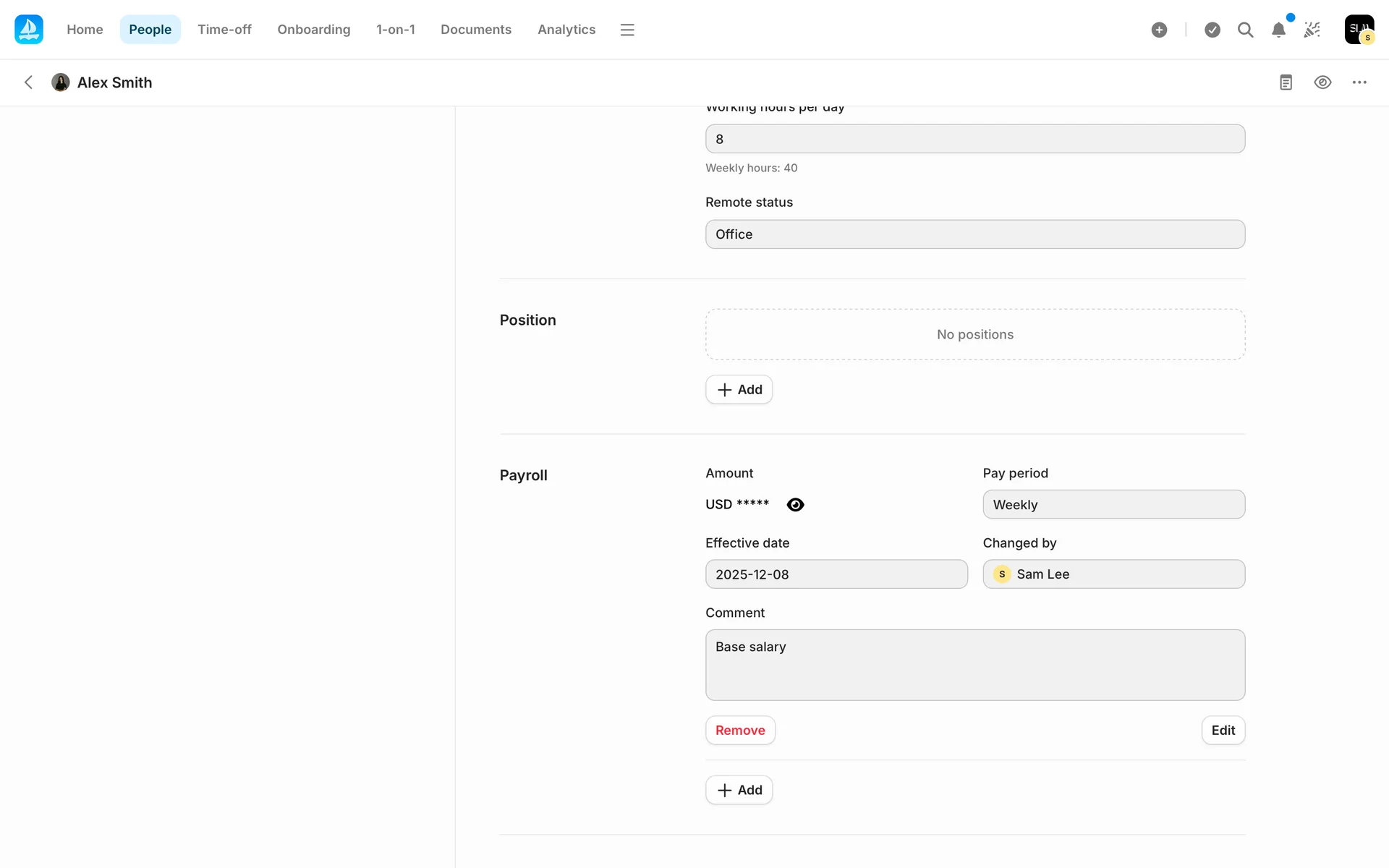Image resolution: width=1389 pixels, height=868 pixels.
Task: Open search with the magnifier icon
Action: (x=1245, y=30)
